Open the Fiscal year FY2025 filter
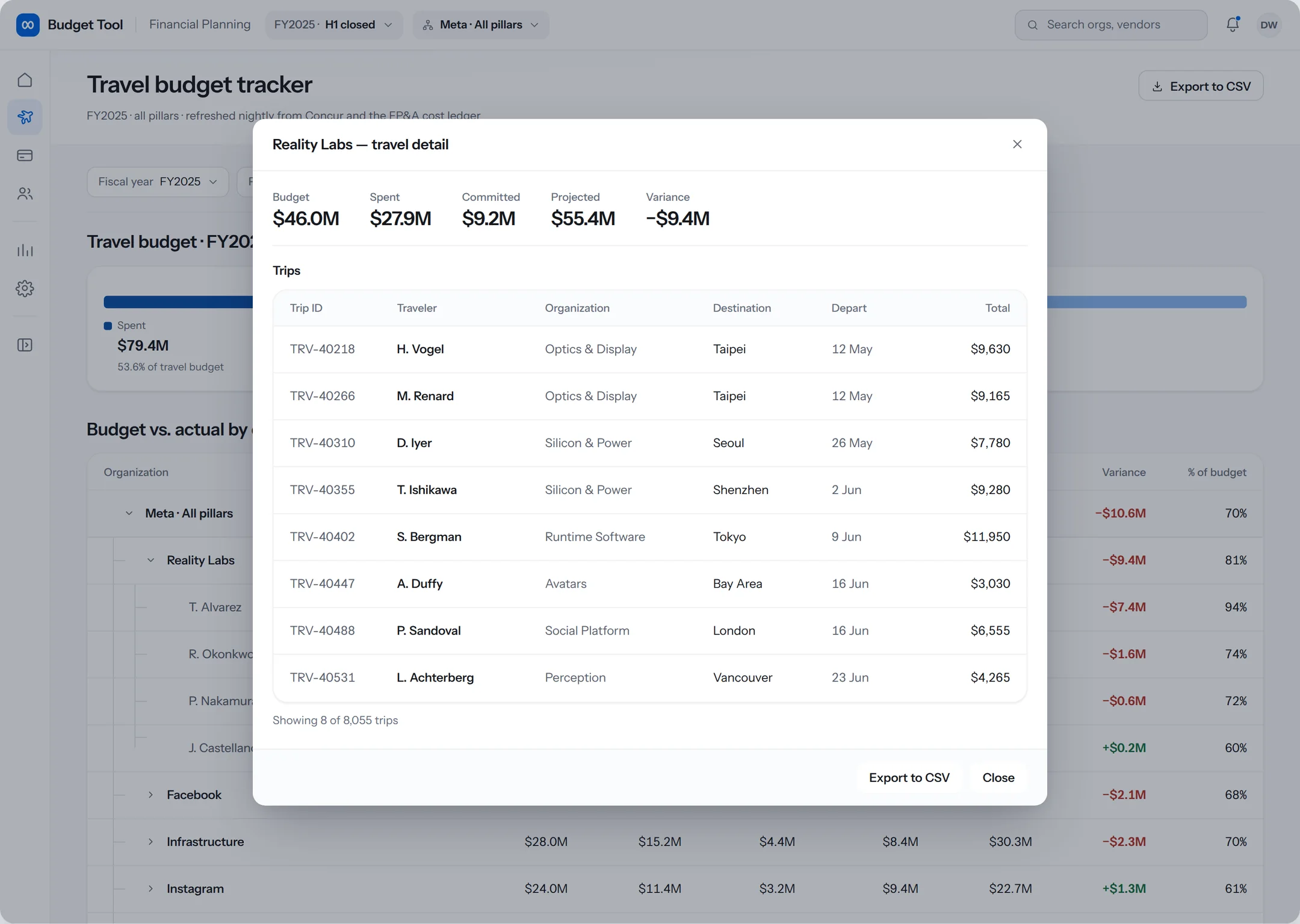Screen dimensions: 1300x924 (x=158, y=182)
